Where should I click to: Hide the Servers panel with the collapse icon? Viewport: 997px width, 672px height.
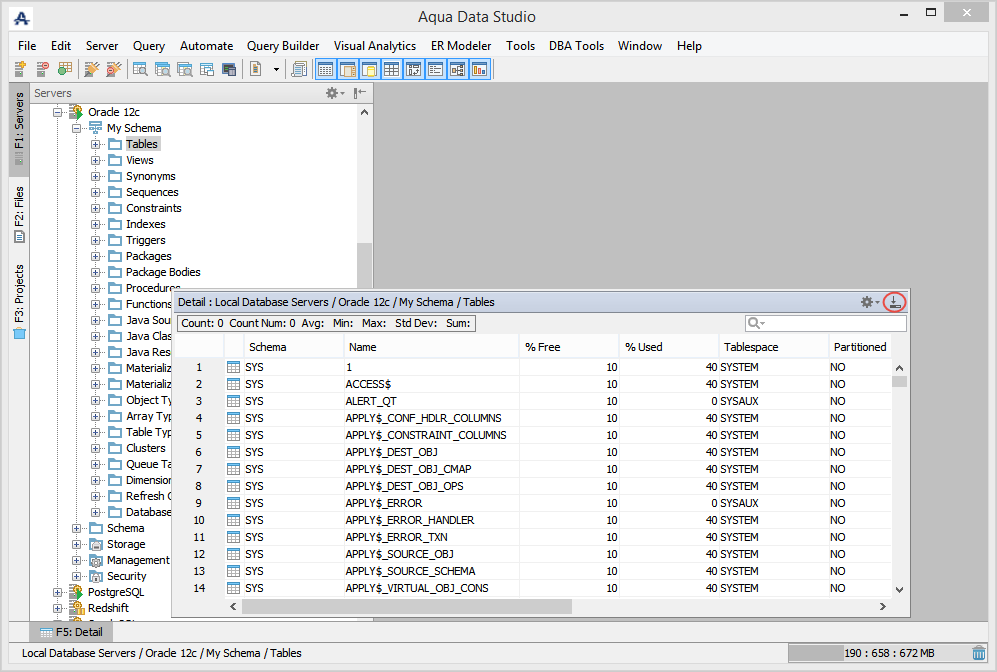coord(360,93)
